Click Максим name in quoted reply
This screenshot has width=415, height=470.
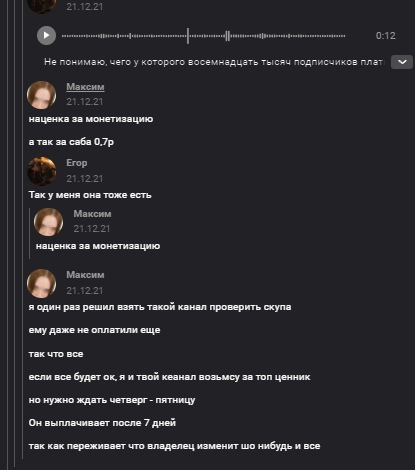click(x=92, y=214)
